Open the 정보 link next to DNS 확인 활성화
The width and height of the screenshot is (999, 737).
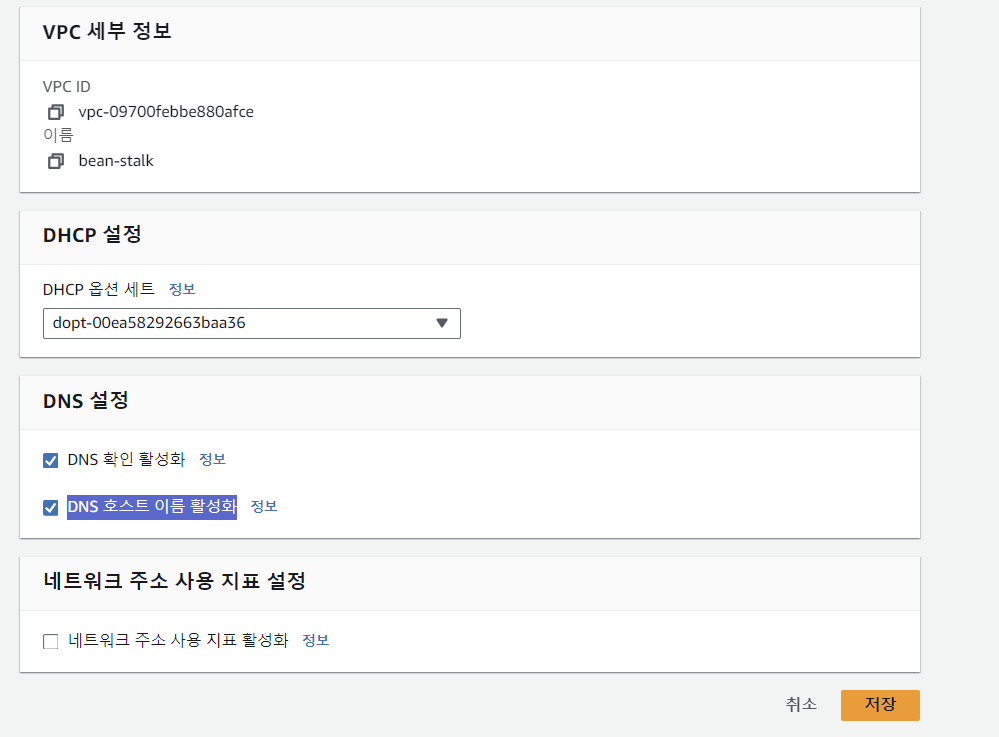click(212, 459)
